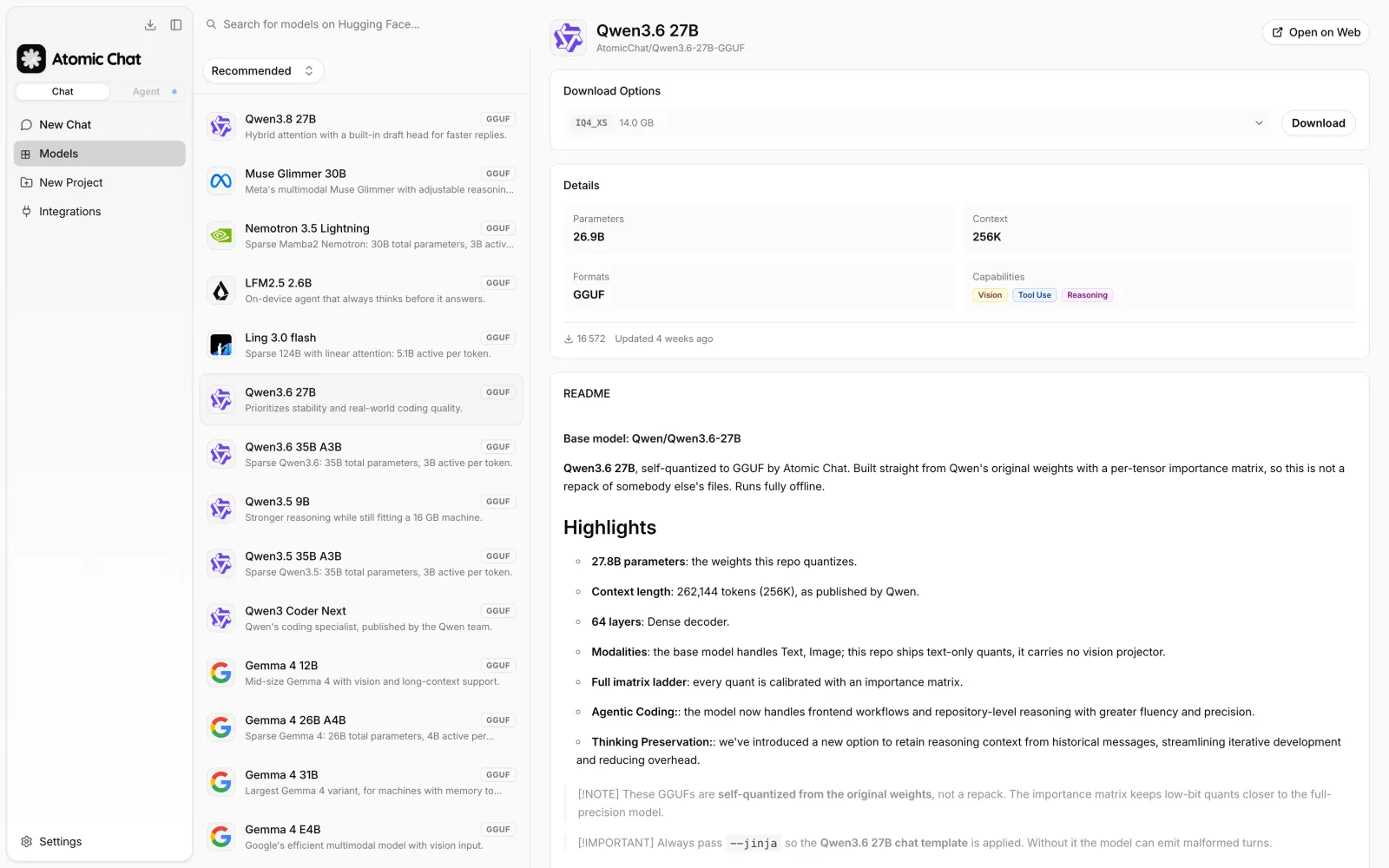The image size is (1389, 868).
Task: Click GGUF badge on Ling 3.0 flash
Action: point(498,338)
